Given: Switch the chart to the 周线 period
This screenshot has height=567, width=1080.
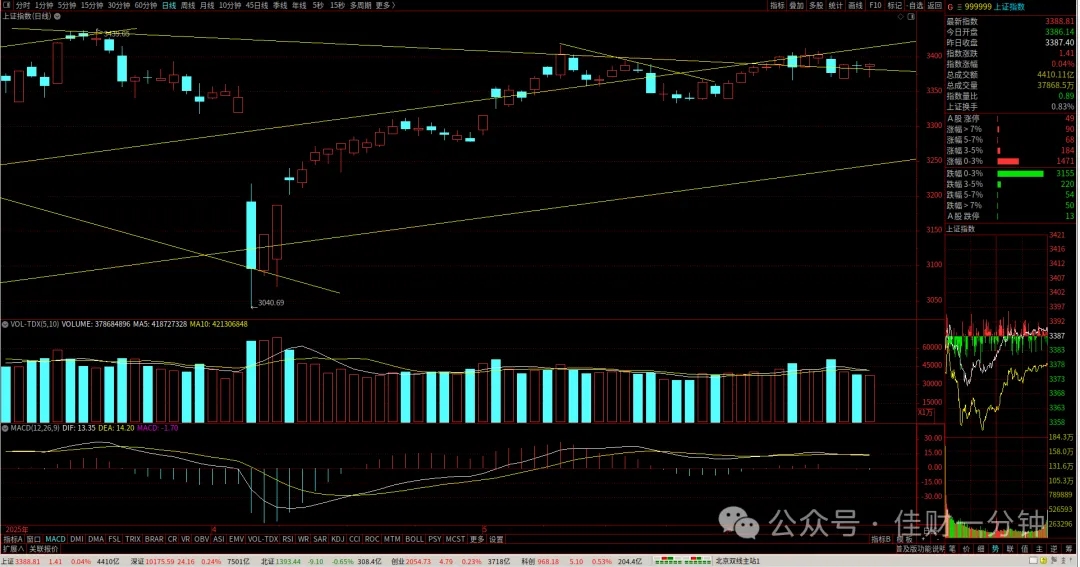Looking at the screenshot, I should tap(188, 5).
